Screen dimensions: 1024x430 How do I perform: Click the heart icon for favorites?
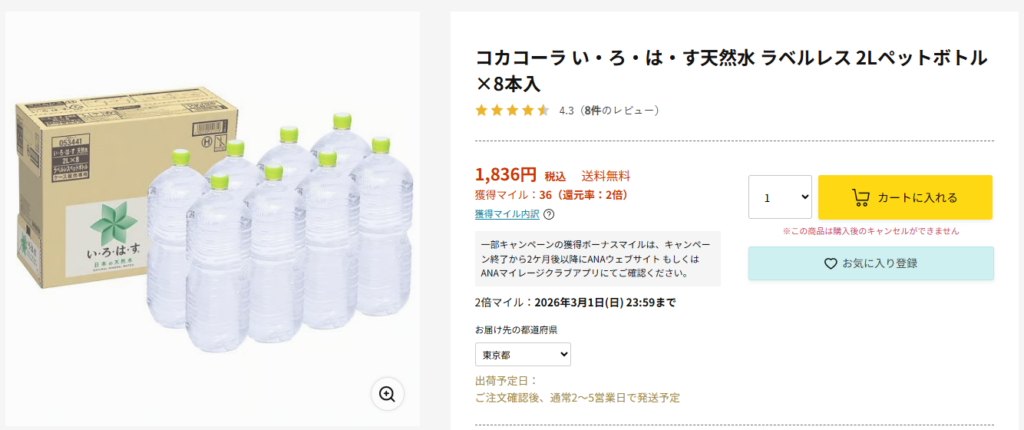click(x=830, y=264)
